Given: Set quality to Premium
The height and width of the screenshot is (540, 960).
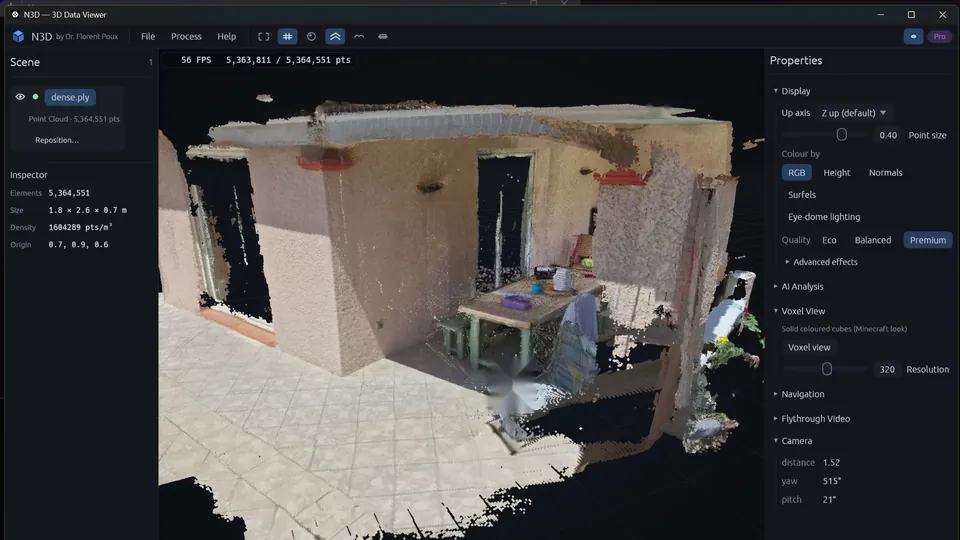Looking at the screenshot, I should 928,240.
